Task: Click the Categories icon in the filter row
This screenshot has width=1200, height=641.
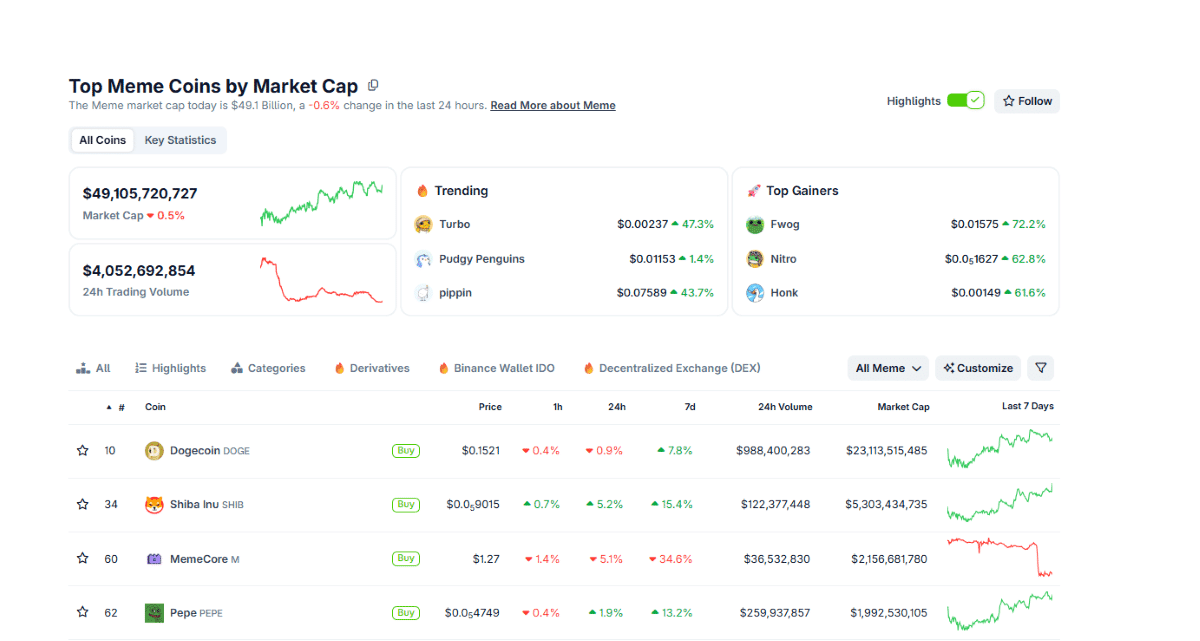Action: [236, 367]
